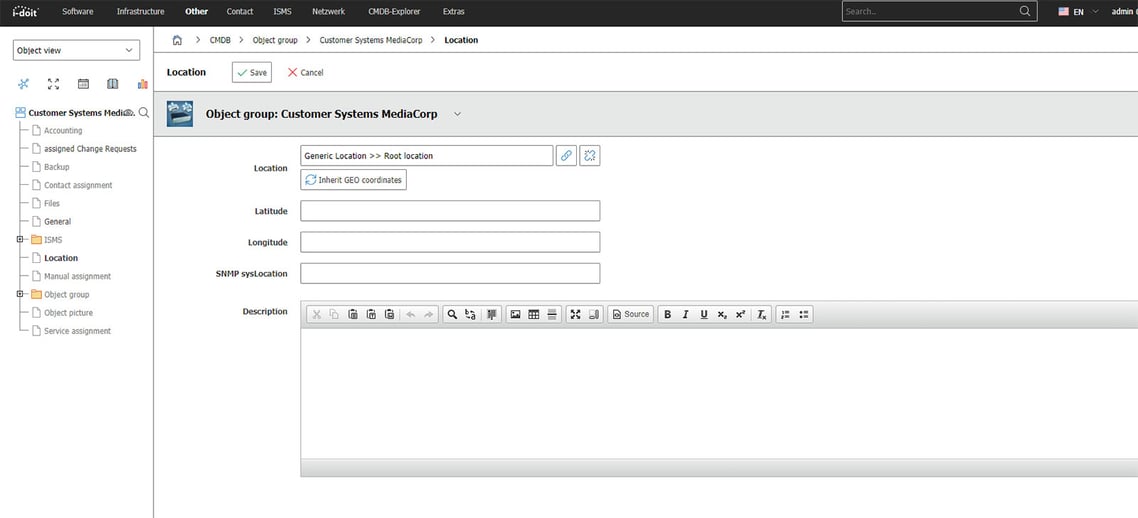Click Inherit GEO coordinates button
The image size is (1138, 518).
point(353,180)
